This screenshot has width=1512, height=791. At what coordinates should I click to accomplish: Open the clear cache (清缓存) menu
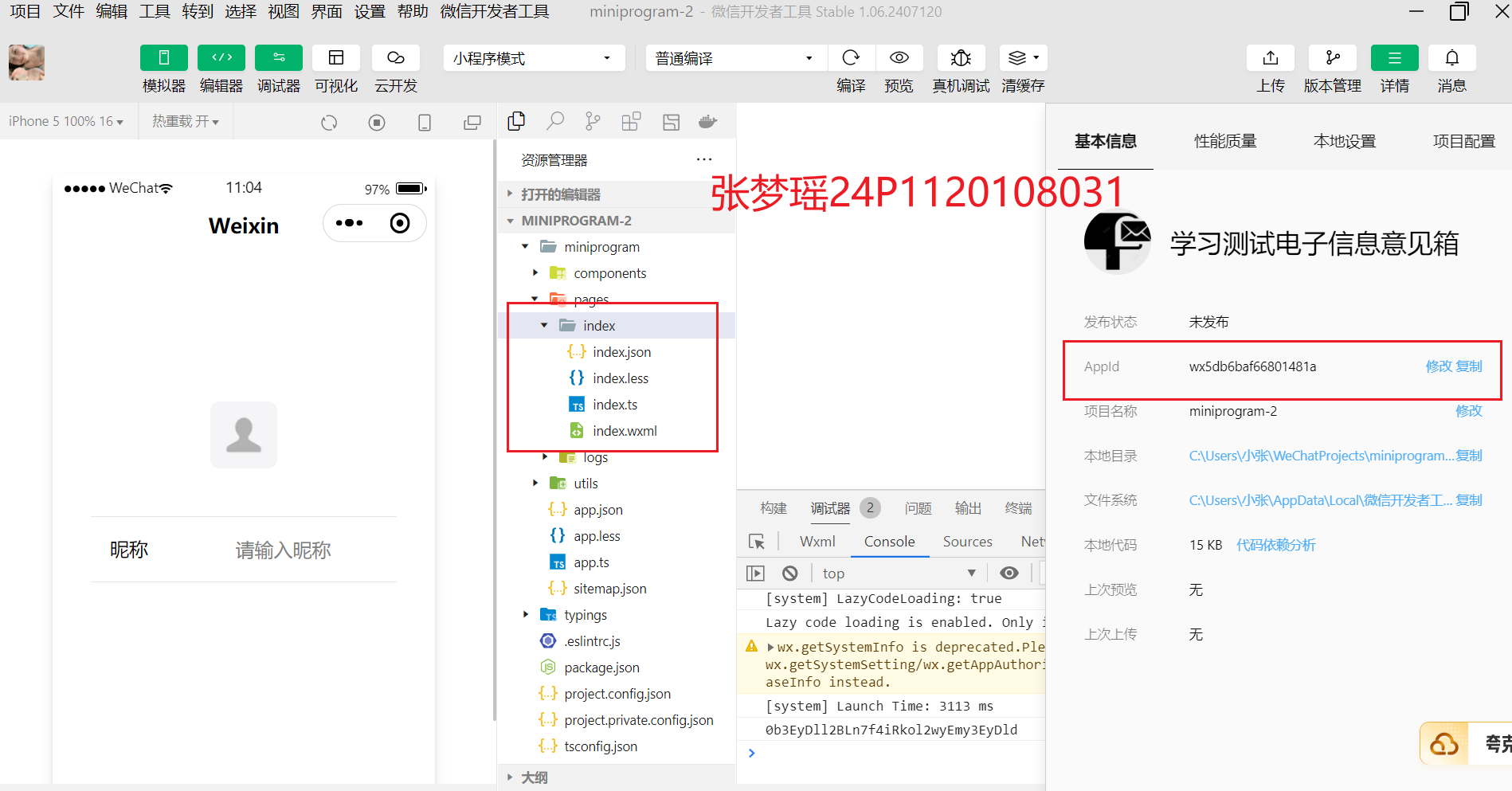[1023, 58]
